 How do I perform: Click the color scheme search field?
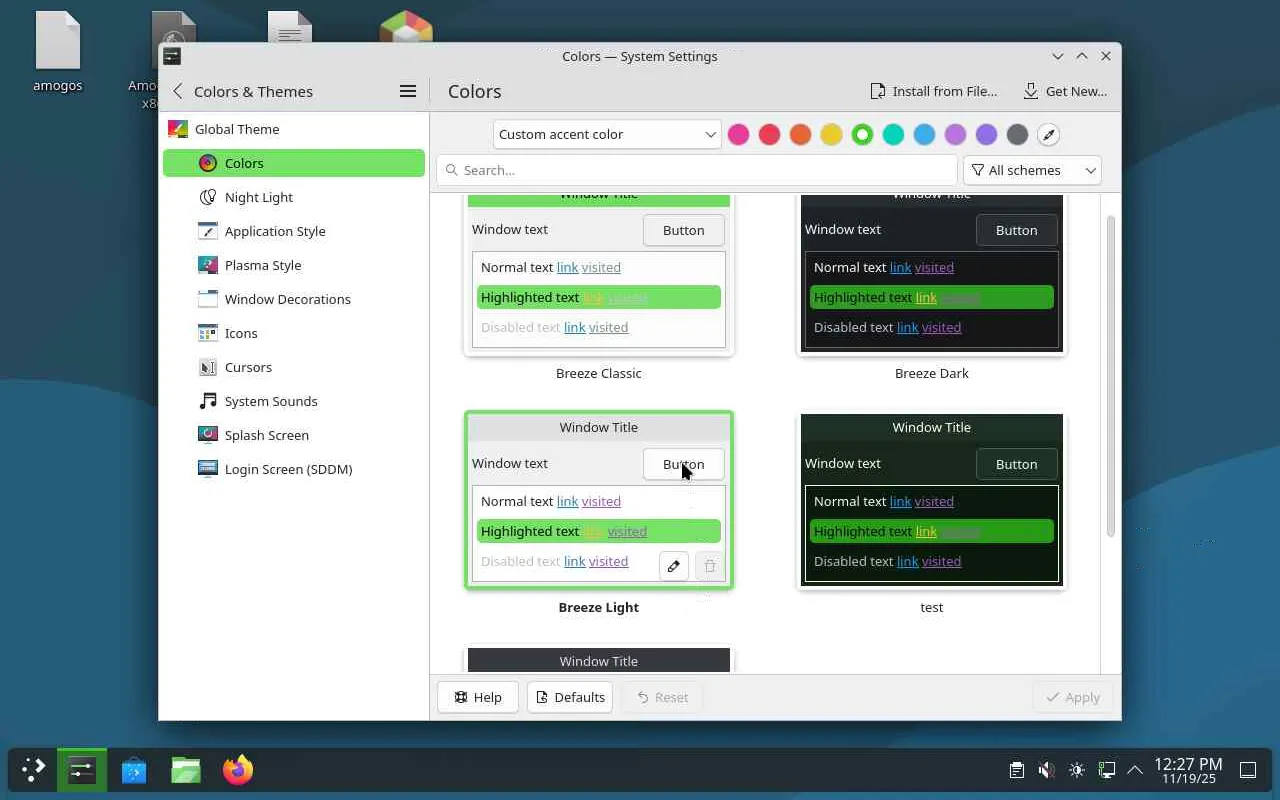coord(697,170)
